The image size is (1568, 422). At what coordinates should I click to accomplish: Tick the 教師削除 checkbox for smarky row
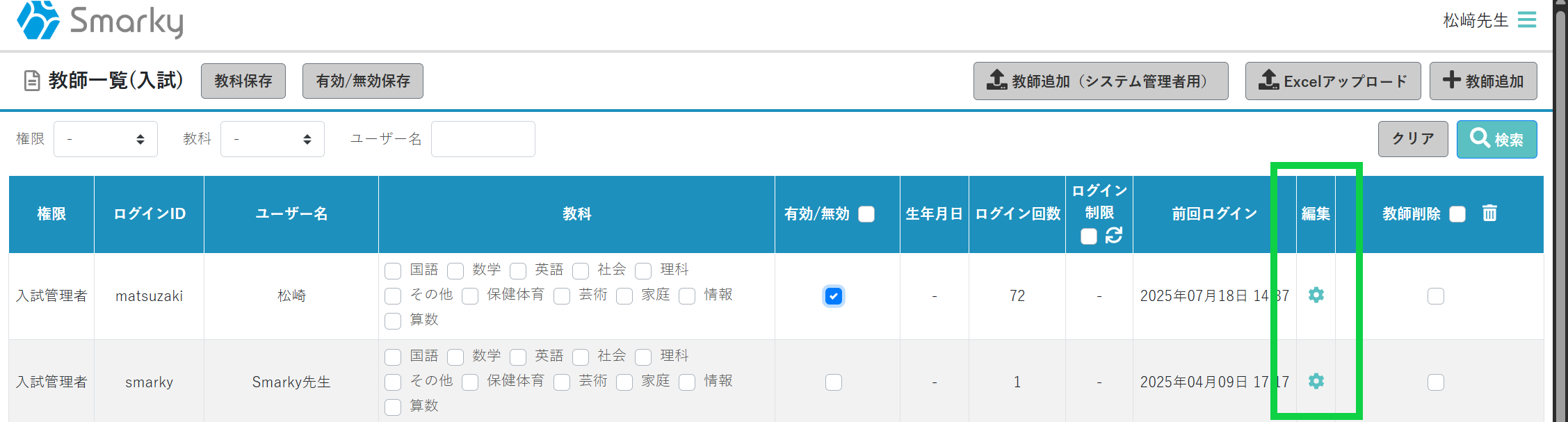pyautogui.click(x=1435, y=382)
